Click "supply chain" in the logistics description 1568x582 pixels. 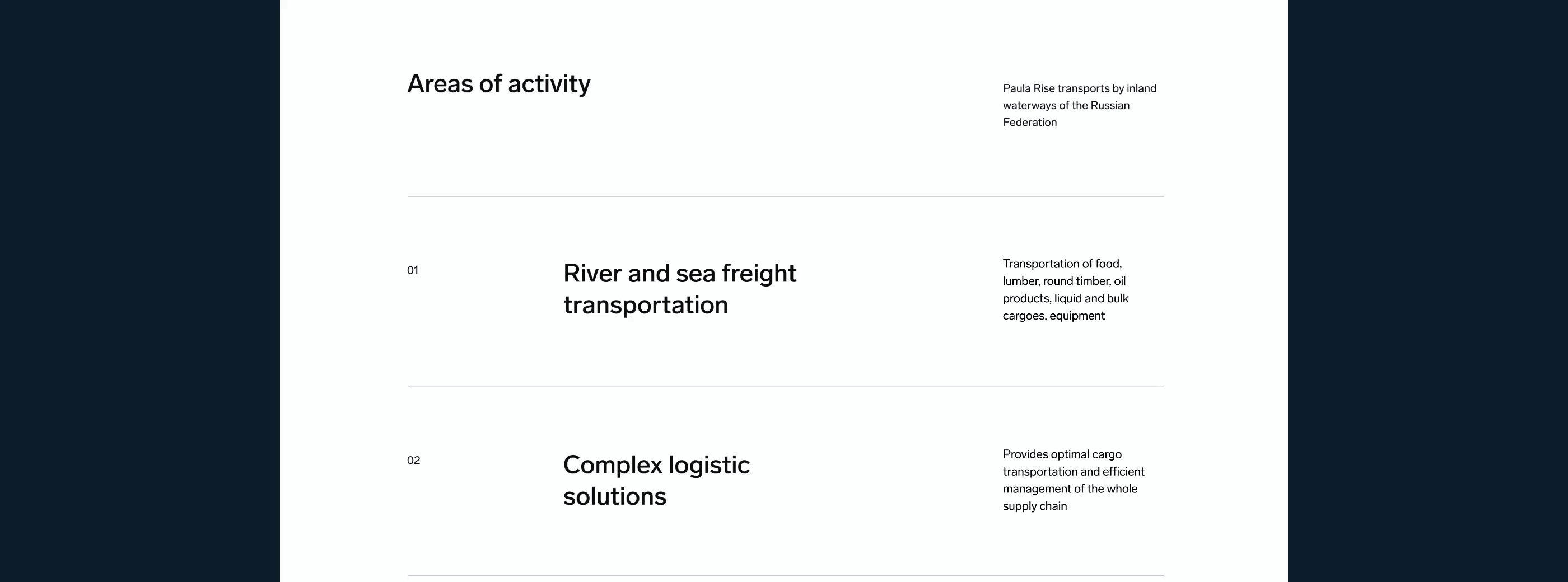click(x=1035, y=506)
